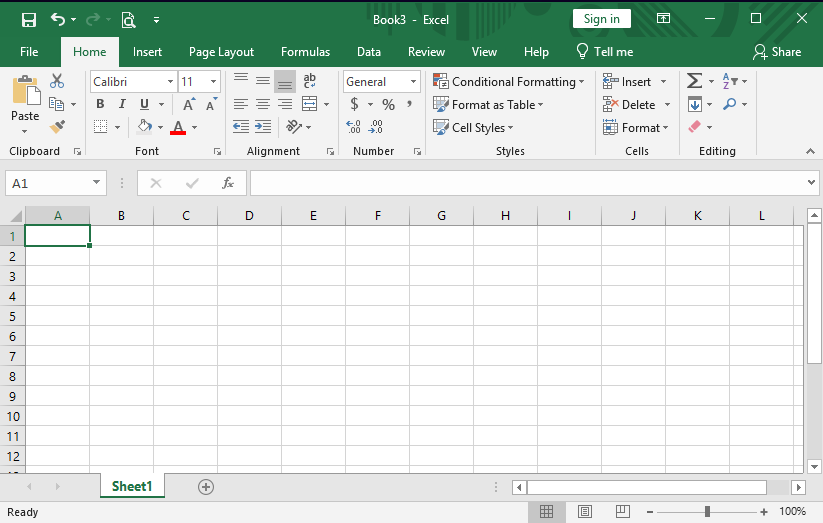Viewport: 823px width, 523px height.
Task: Open Sort & Filter tool
Action: (730, 81)
